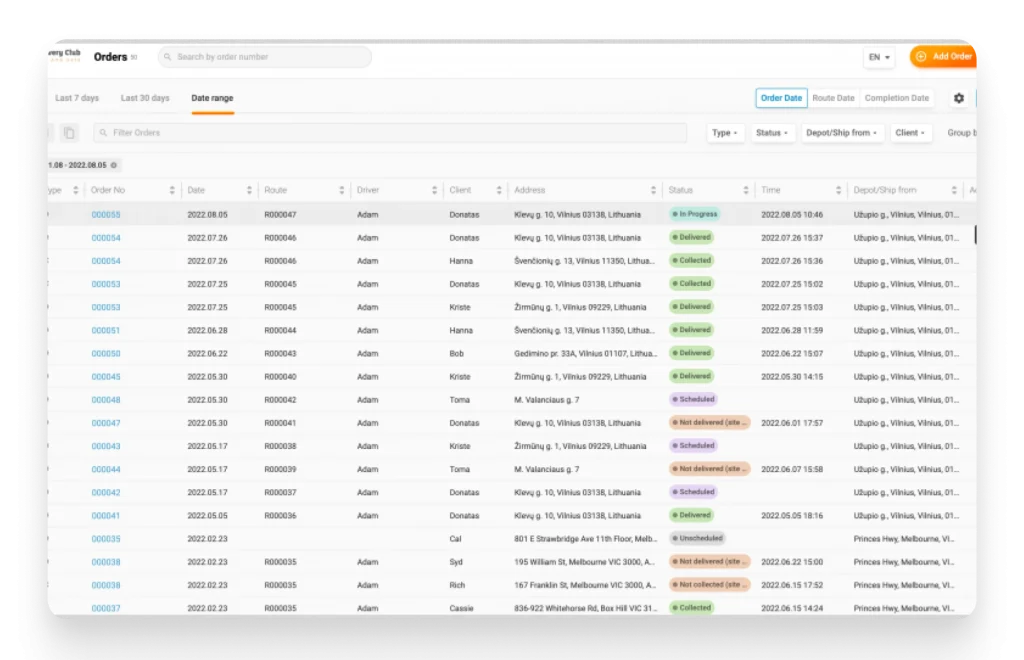Switch sorting to Completion Date
The height and width of the screenshot is (660, 1024).
[896, 98]
